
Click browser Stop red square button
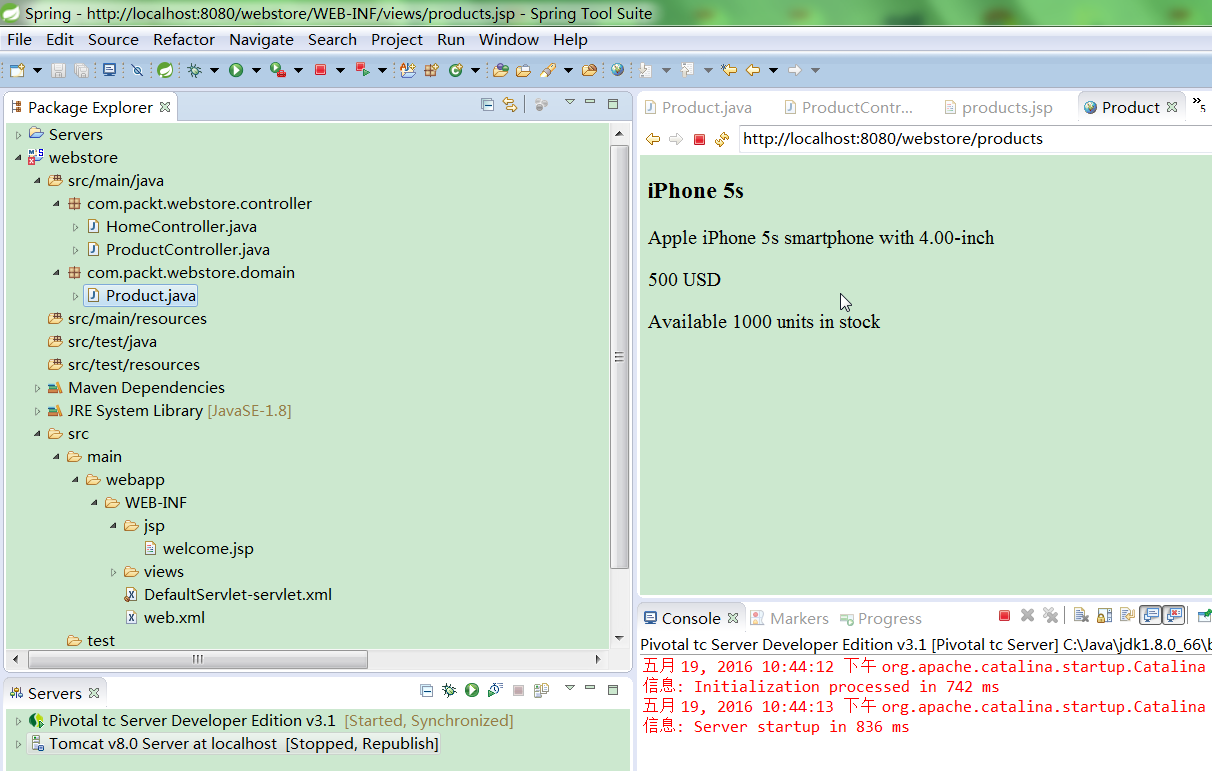pos(699,139)
